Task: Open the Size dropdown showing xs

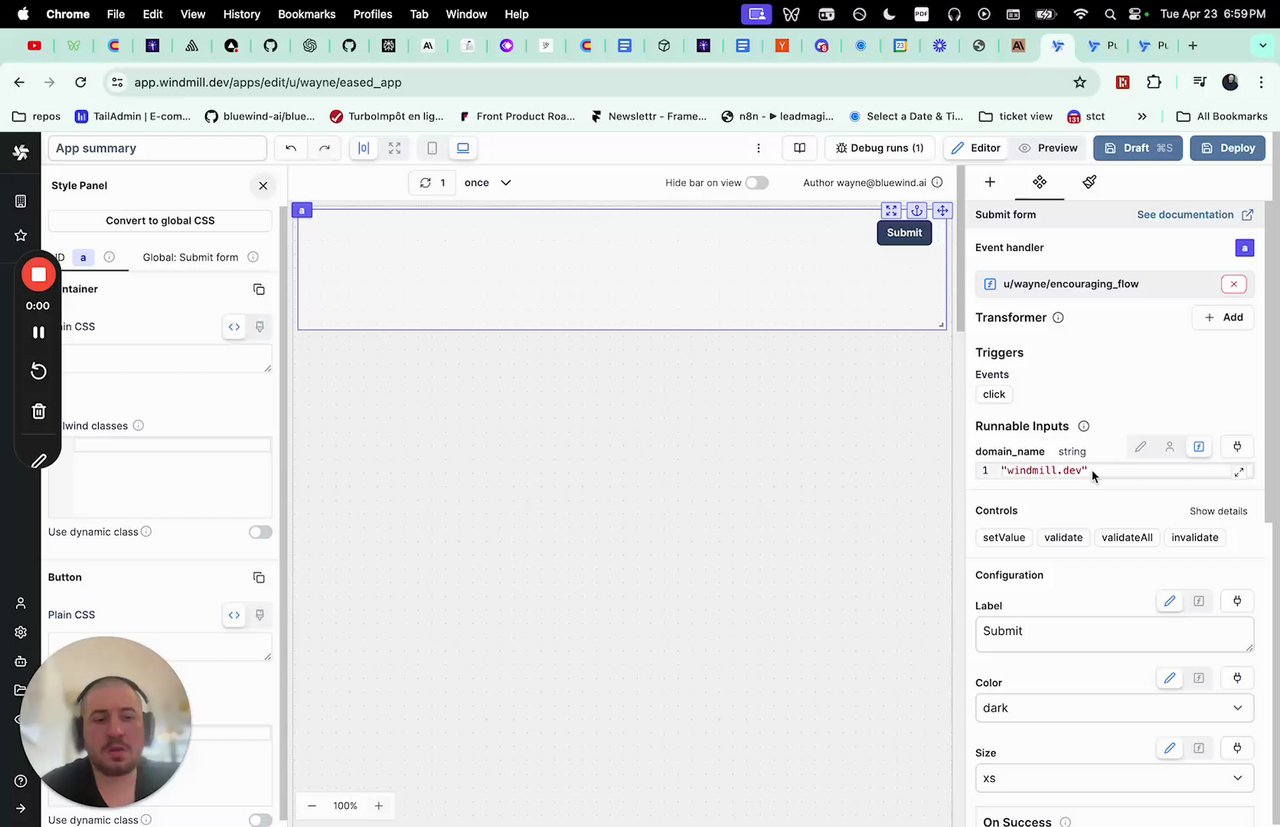Action: tap(1114, 778)
